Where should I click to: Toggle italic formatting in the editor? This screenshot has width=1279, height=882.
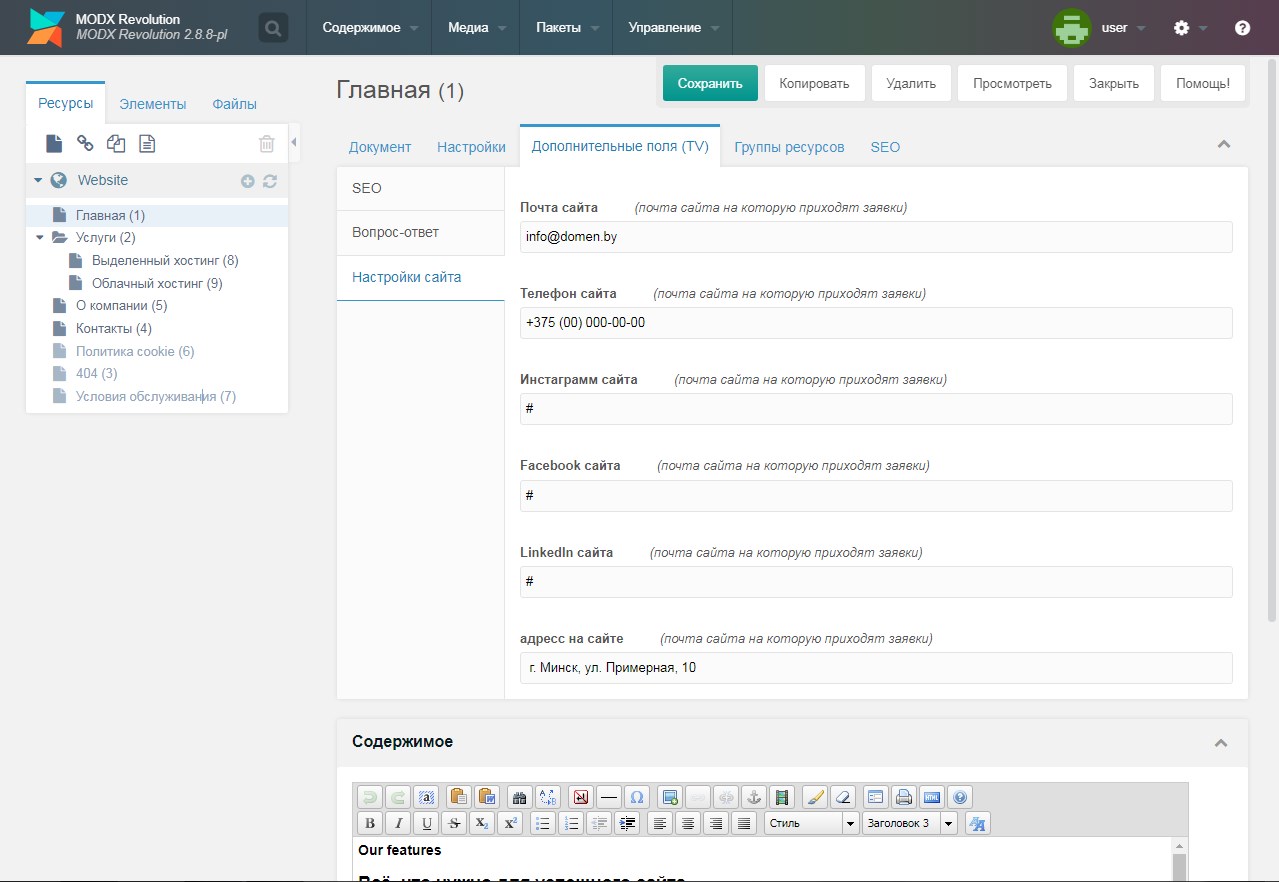point(398,823)
